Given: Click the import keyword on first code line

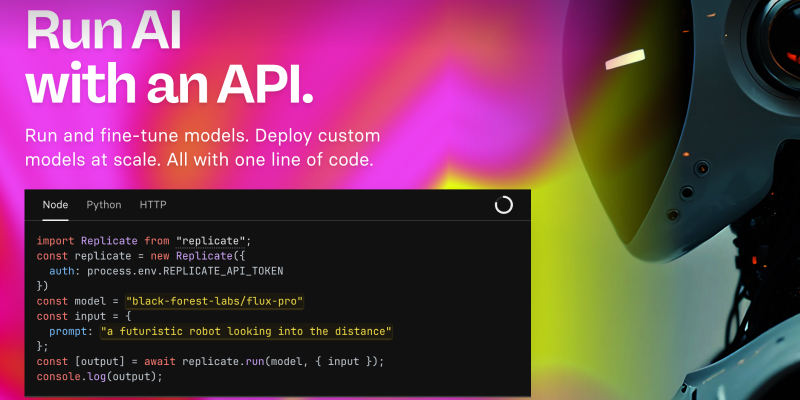Looking at the screenshot, I should 56,241.
